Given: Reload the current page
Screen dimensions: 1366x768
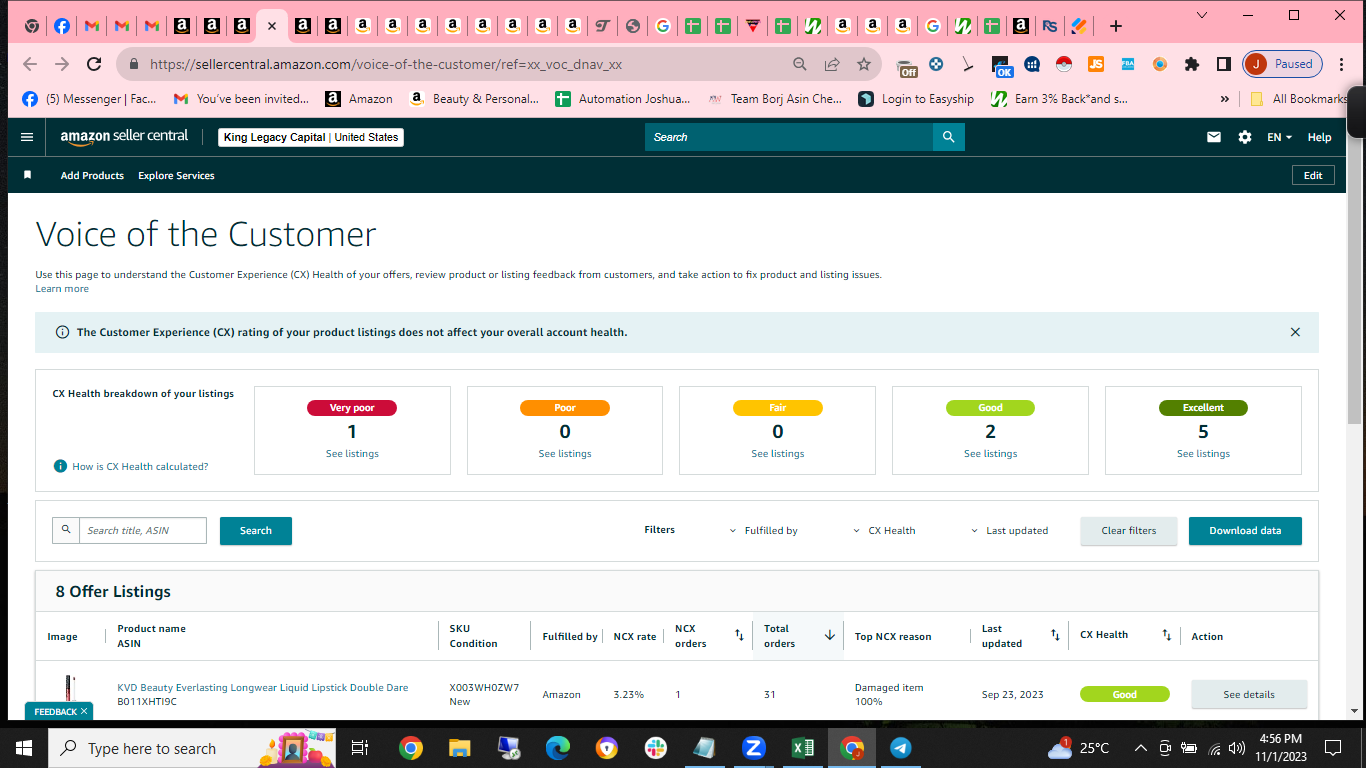Looking at the screenshot, I should [94, 64].
